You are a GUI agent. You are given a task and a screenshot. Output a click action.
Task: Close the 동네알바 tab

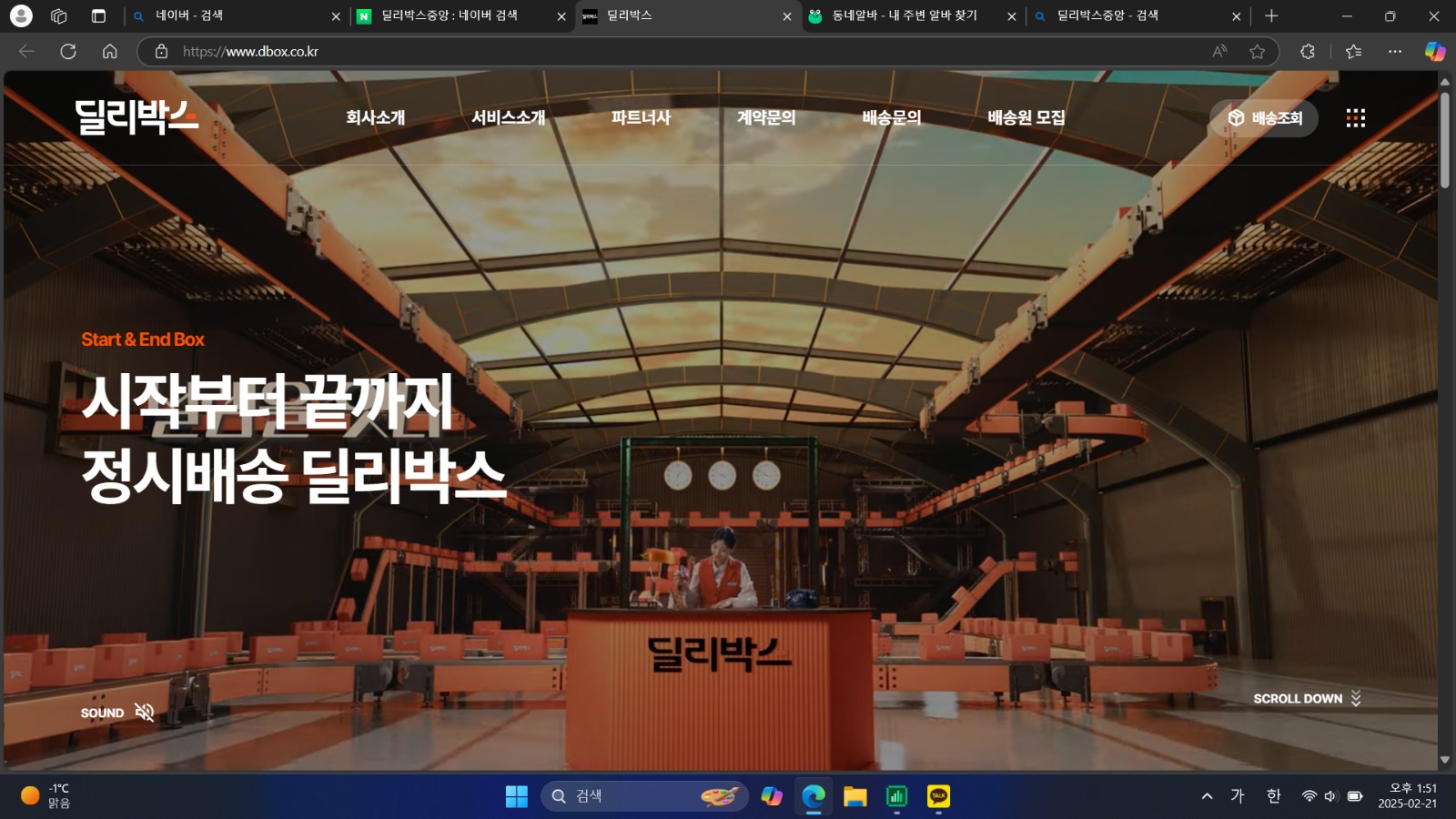tap(1011, 16)
